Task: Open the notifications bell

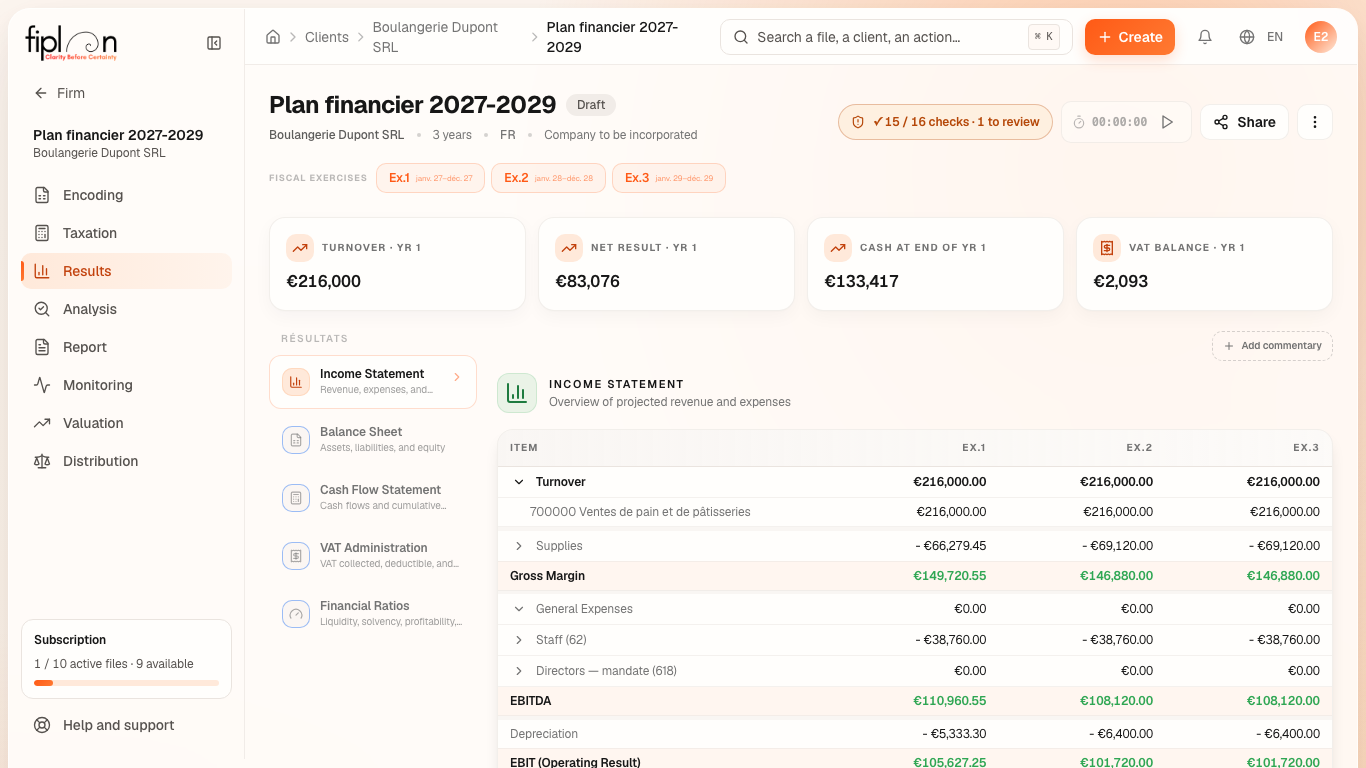Action: (1205, 37)
